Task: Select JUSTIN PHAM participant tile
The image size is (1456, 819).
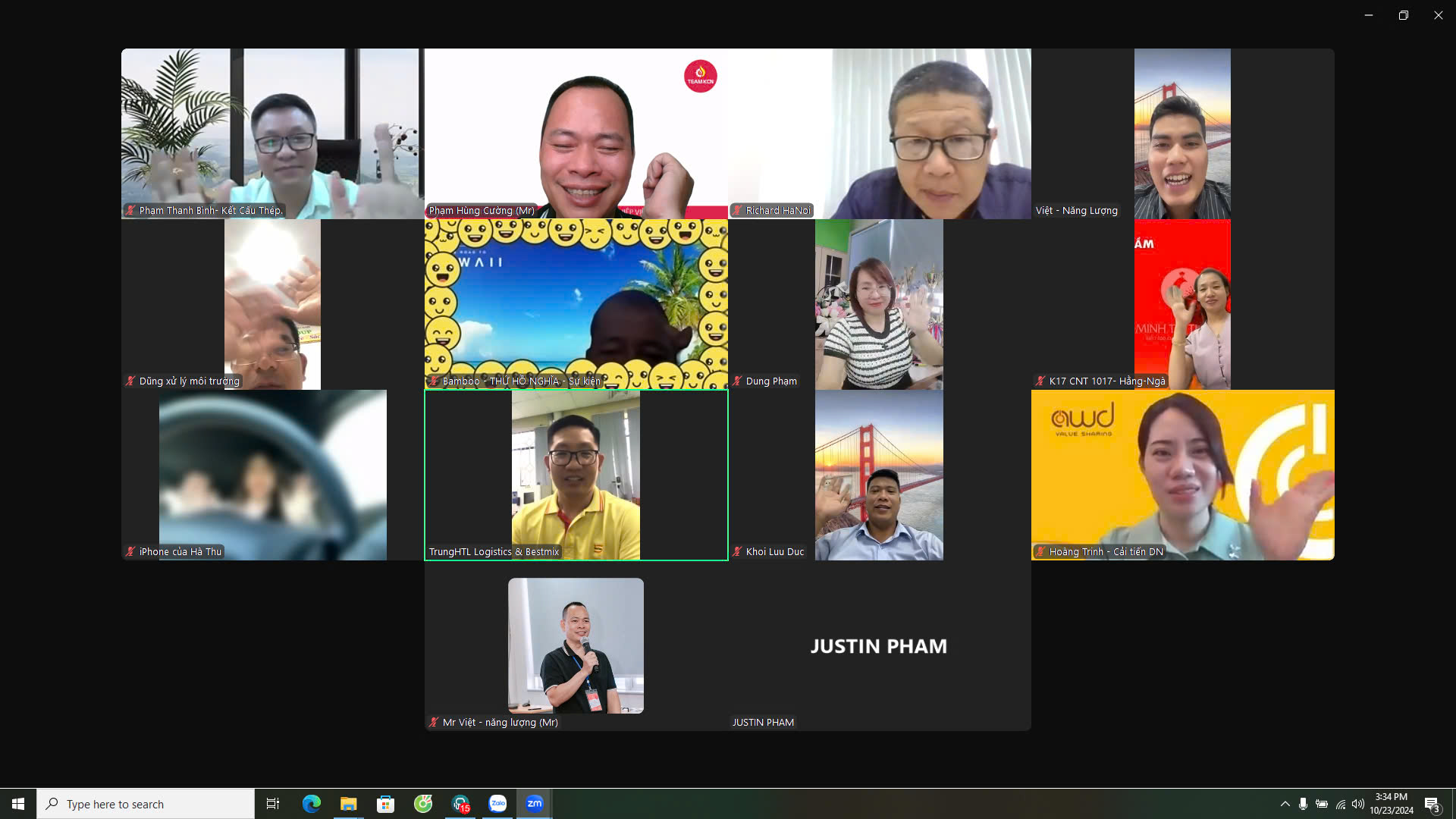Action: (x=879, y=646)
